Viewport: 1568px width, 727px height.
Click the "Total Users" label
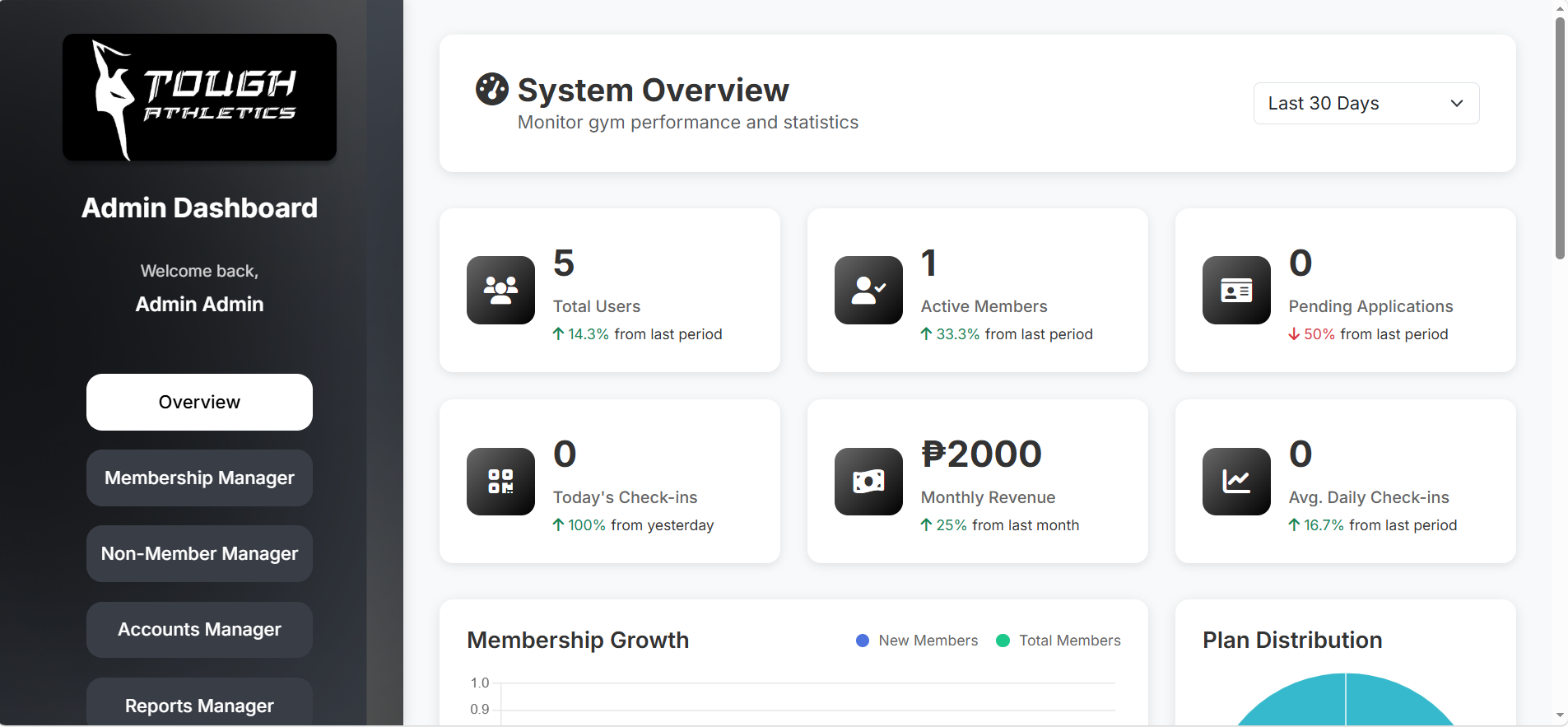[x=597, y=306]
